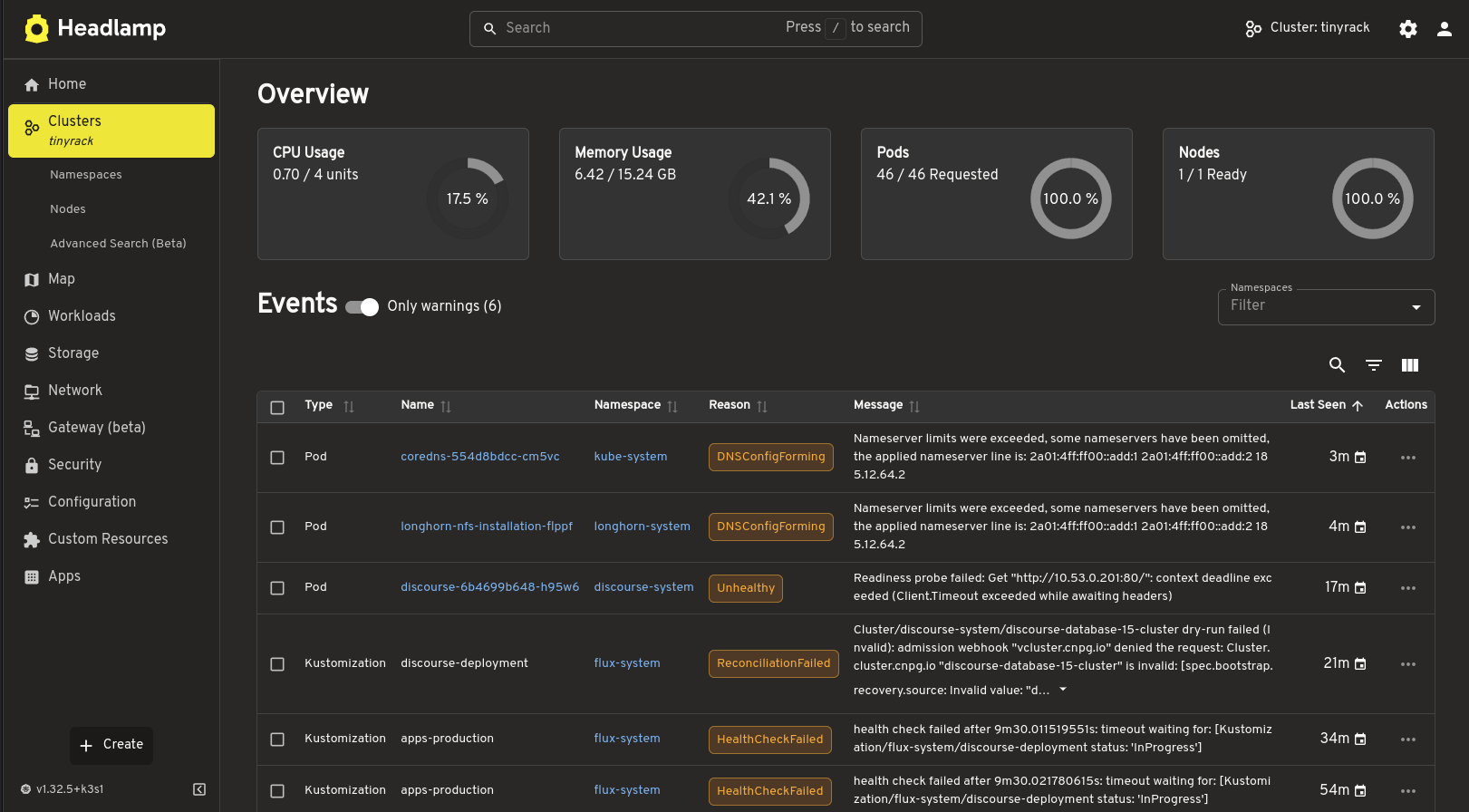Click the Home sidebar icon
The width and height of the screenshot is (1469, 812).
tap(32, 85)
